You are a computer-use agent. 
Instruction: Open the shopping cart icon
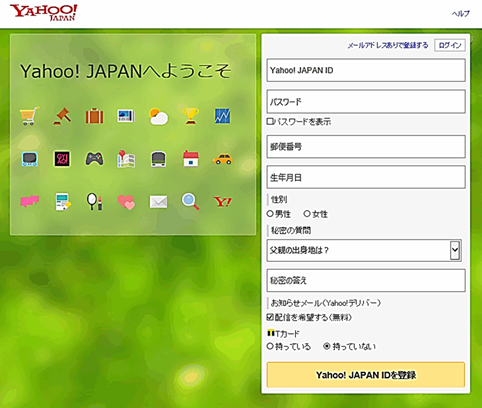[30, 116]
